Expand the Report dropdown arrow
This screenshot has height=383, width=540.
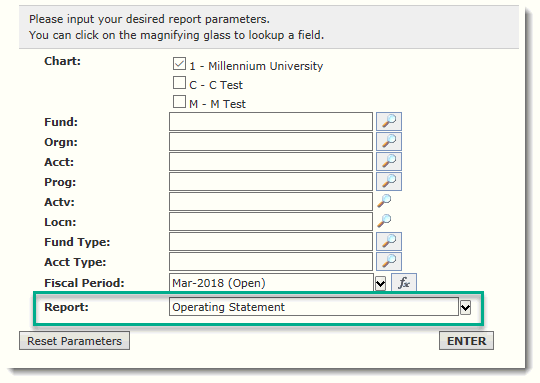[465, 307]
